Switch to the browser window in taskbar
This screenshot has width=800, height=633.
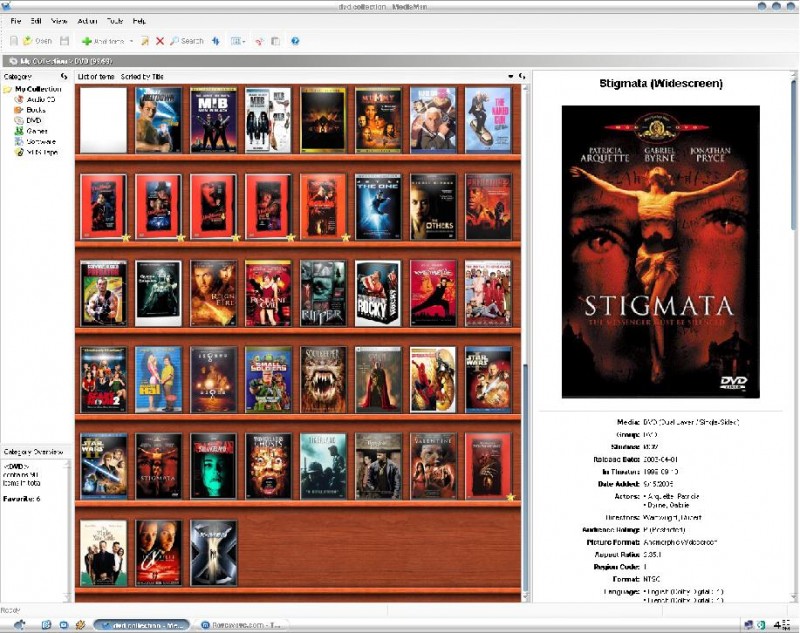pos(241,625)
